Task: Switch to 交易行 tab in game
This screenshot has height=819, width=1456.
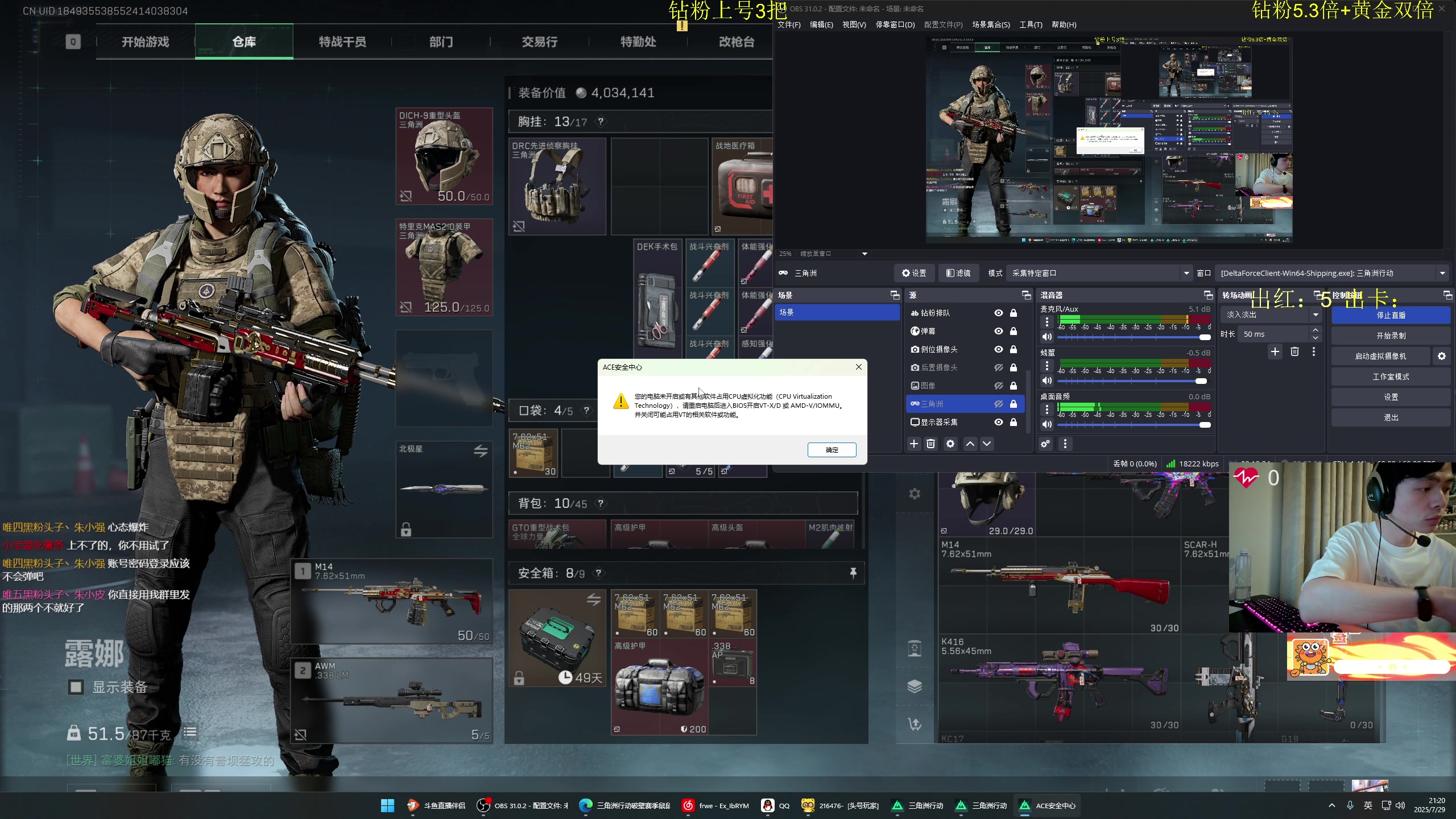Action: click(x=540, y=42)
